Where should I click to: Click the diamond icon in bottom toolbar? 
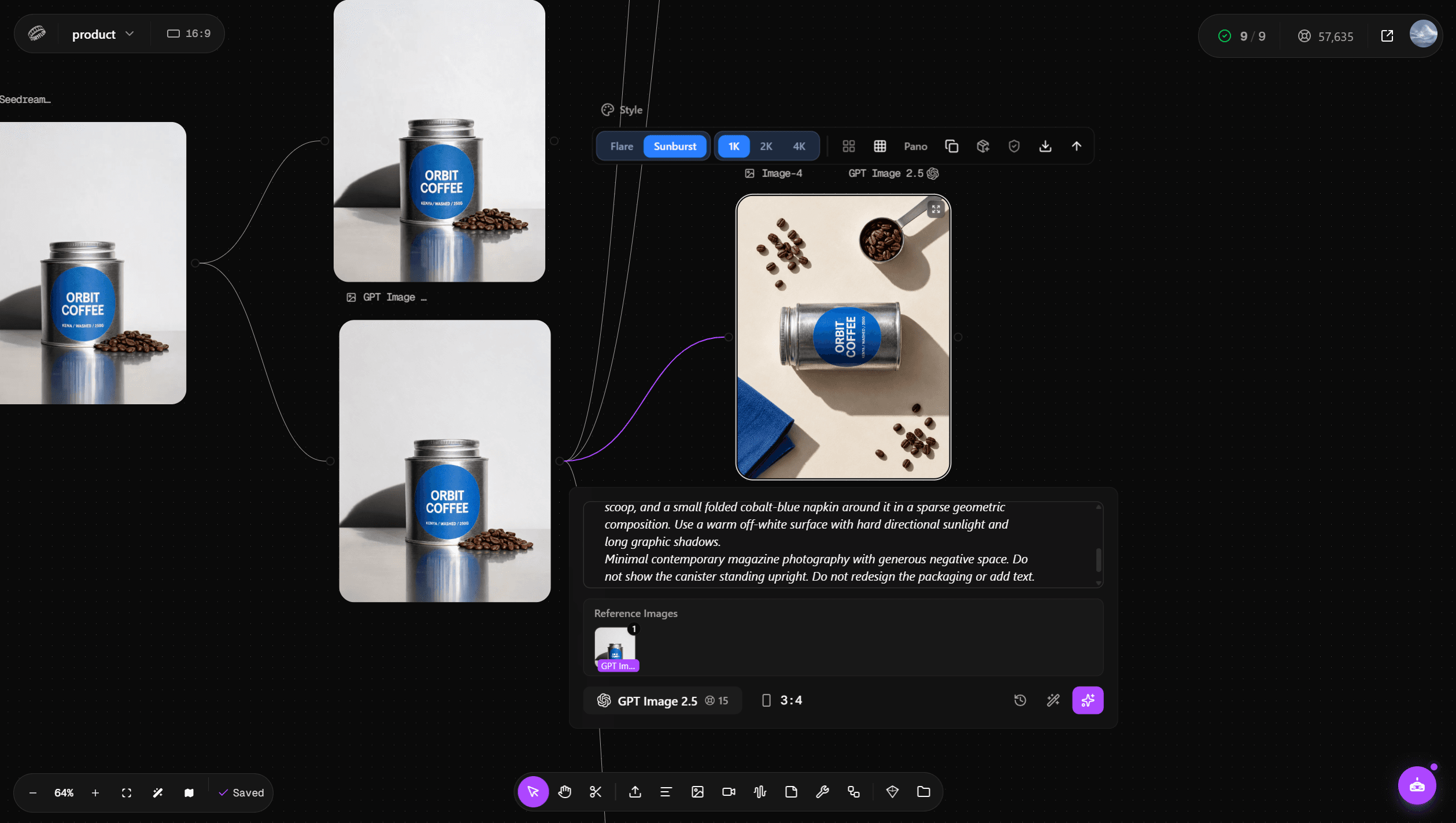[x=892, y=792]
